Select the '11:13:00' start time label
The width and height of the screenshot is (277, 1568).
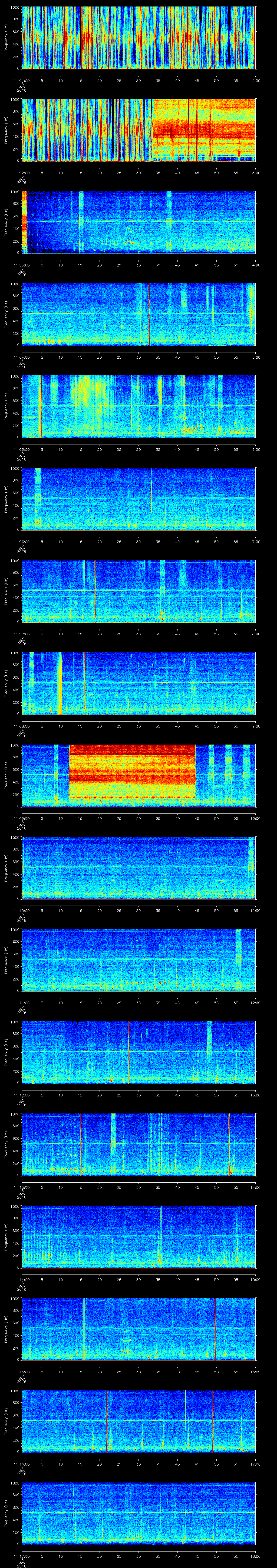click(21, 1187)
